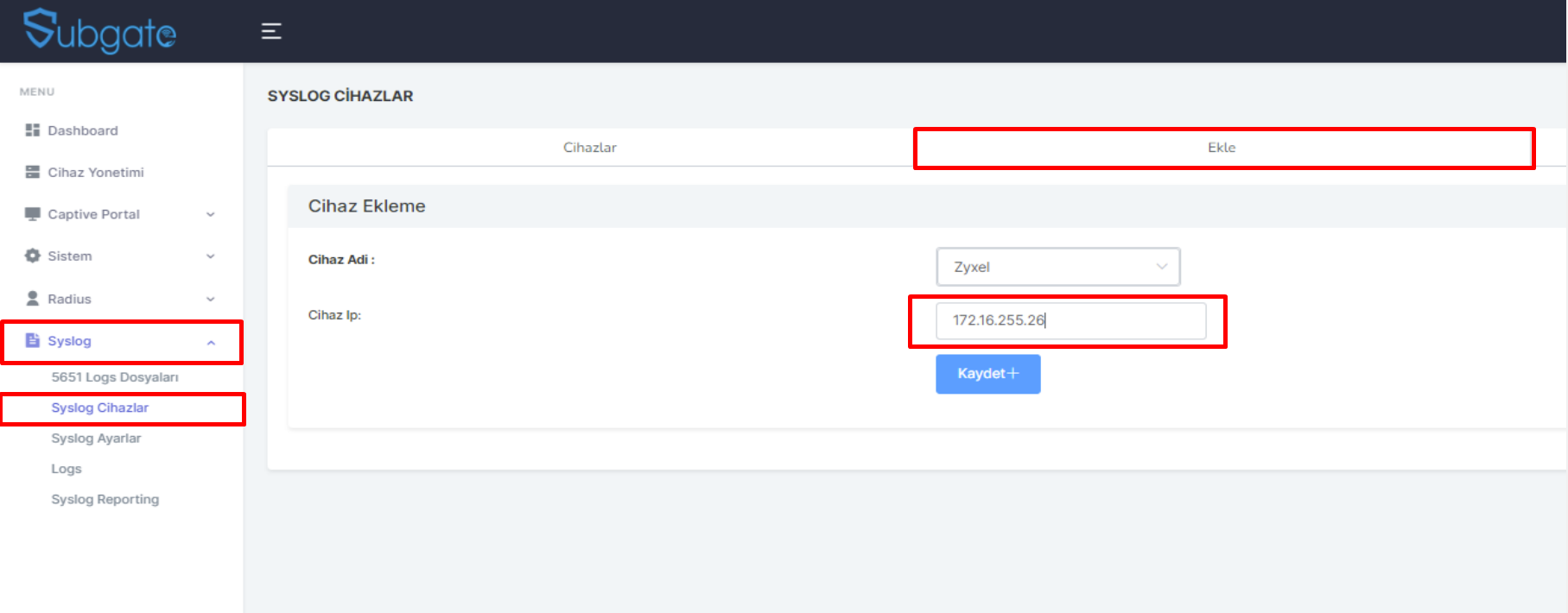Open Syslog Ayarlar menu item
Viewport: 1568px width, 613px height.
click(x=96, y=439)
